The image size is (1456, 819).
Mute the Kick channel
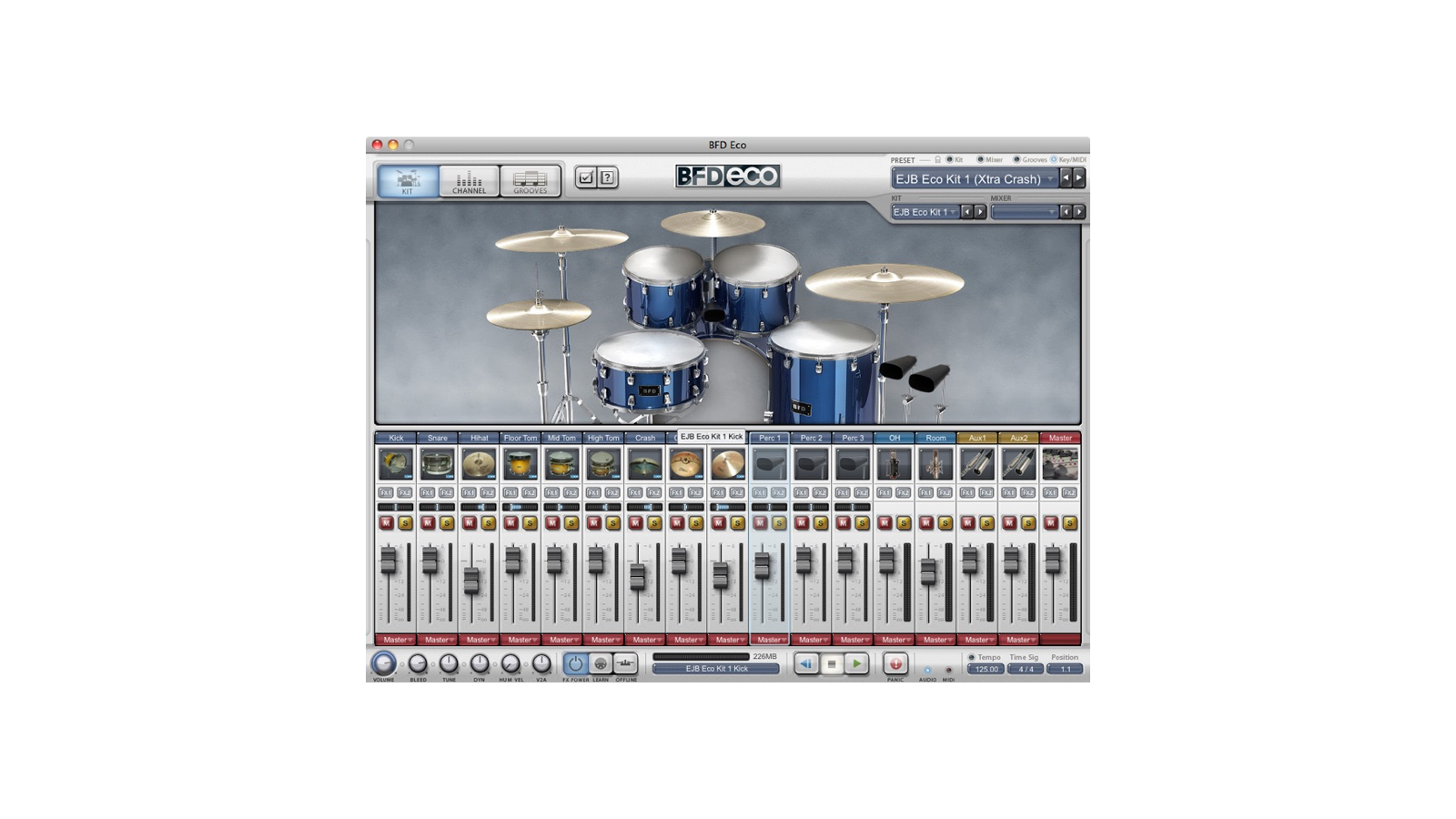pyautogui.click(x=386, y=523)
